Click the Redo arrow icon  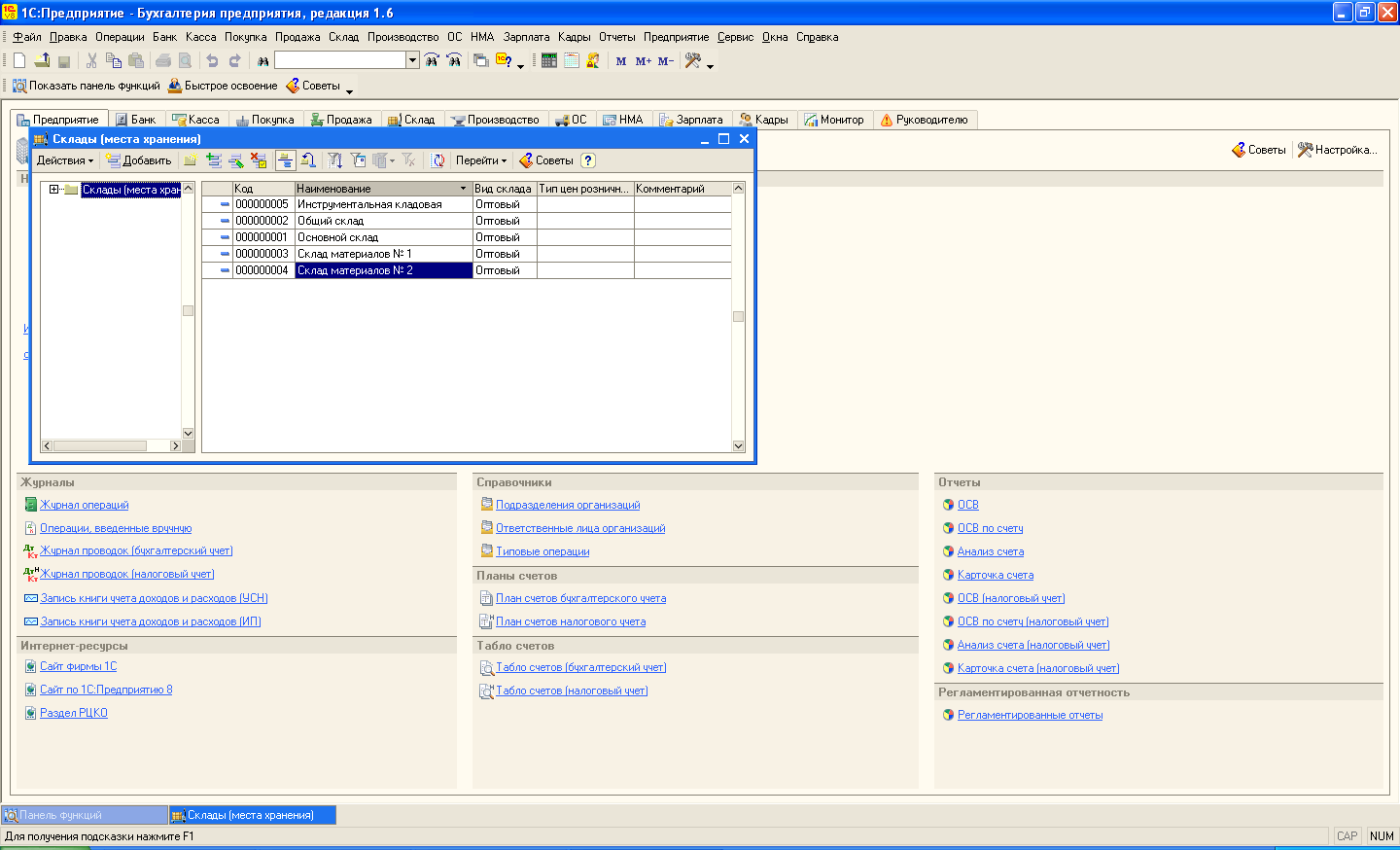(x=234, y=60)
